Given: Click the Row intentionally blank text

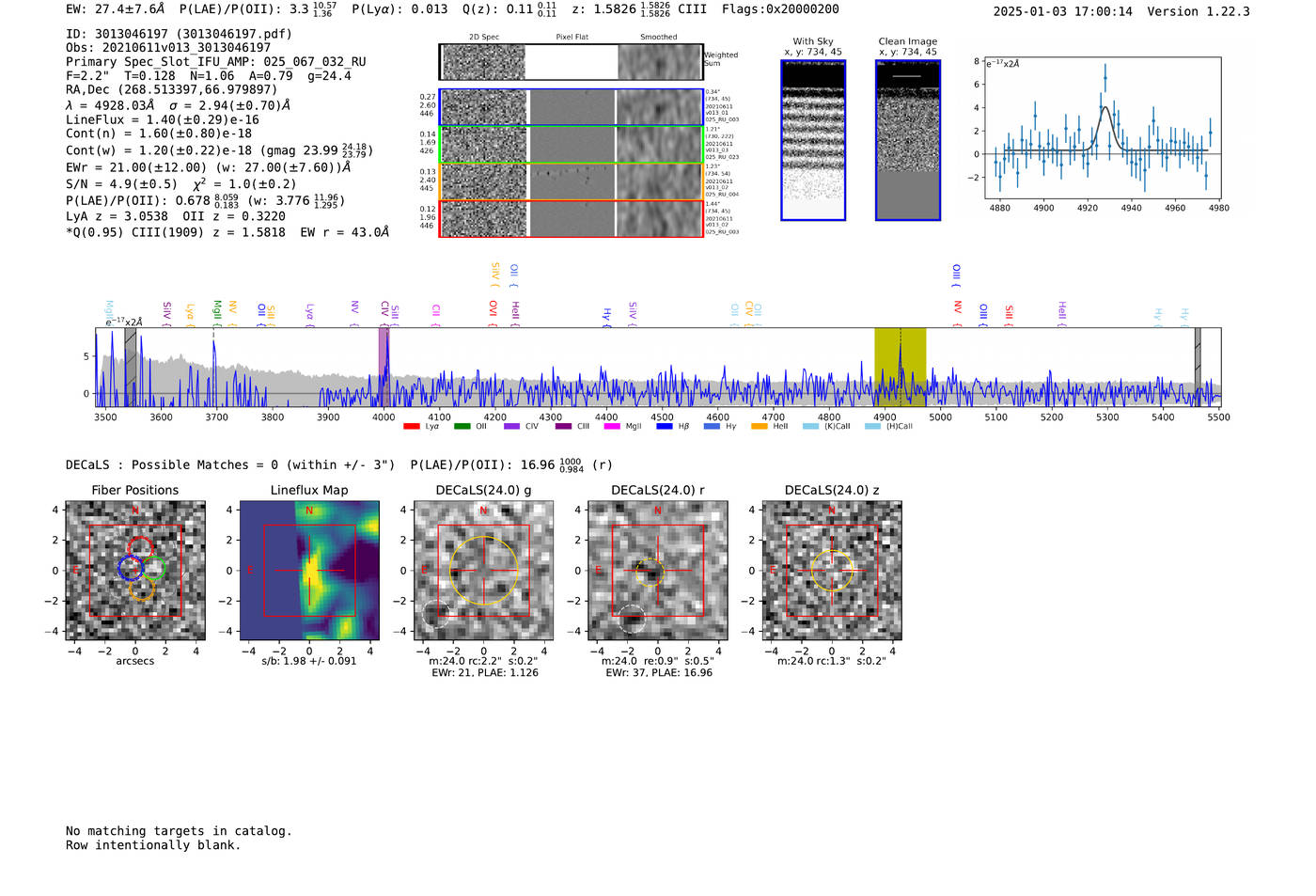Looking at the screenshot, I should click(x=153, y=845).
